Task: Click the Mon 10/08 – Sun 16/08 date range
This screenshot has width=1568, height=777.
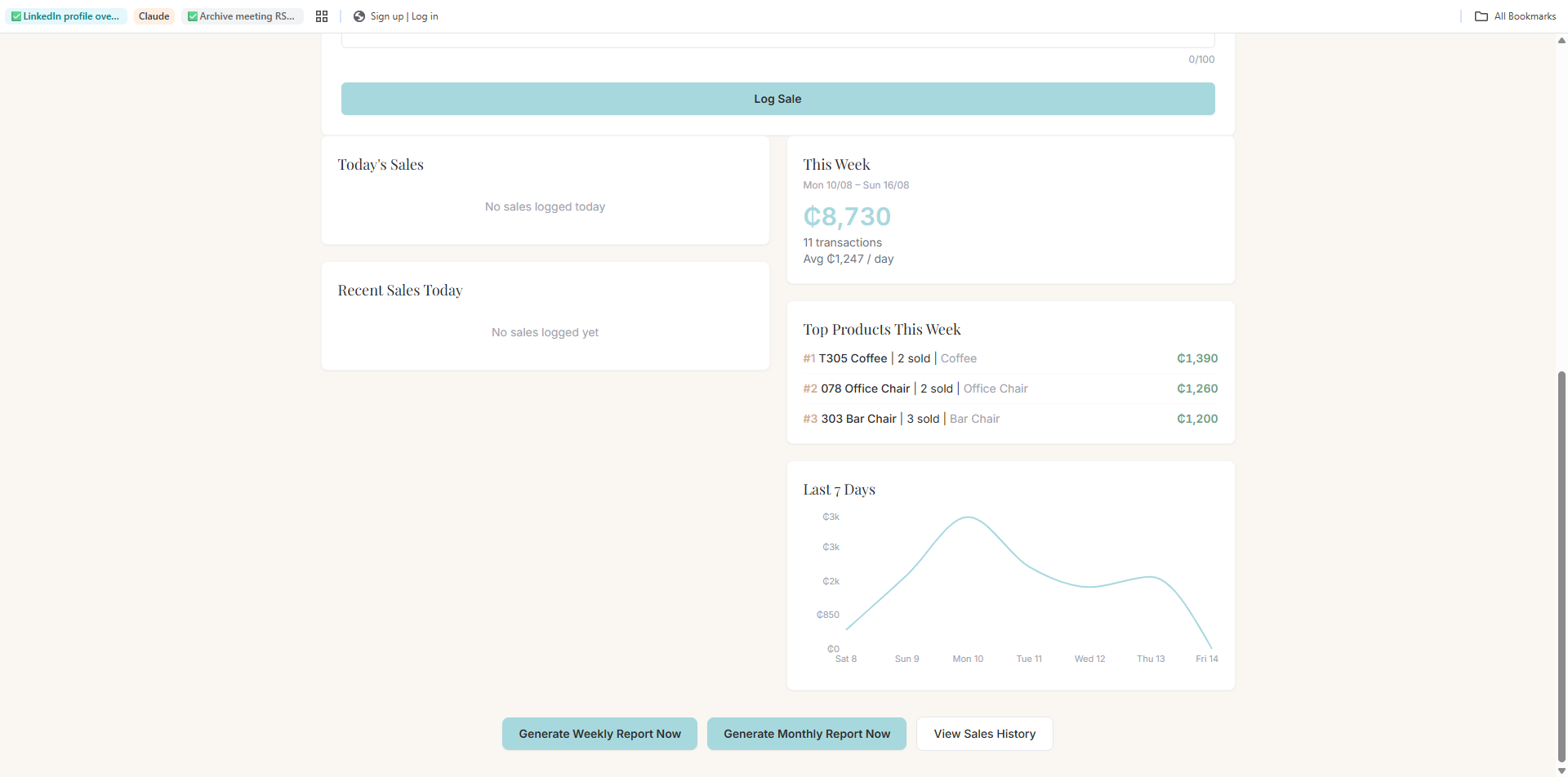Action: click(x=856, y=185)
